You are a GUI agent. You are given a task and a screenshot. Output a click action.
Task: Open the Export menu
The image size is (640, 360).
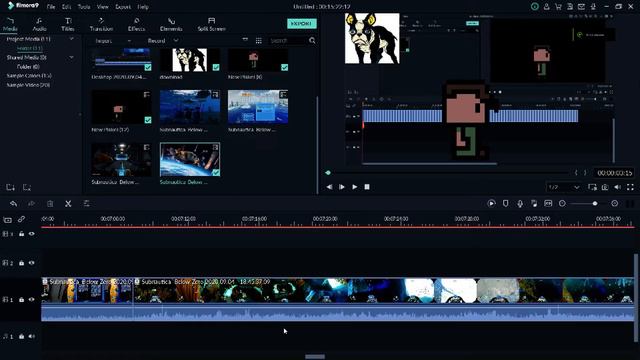coord(123,7)
